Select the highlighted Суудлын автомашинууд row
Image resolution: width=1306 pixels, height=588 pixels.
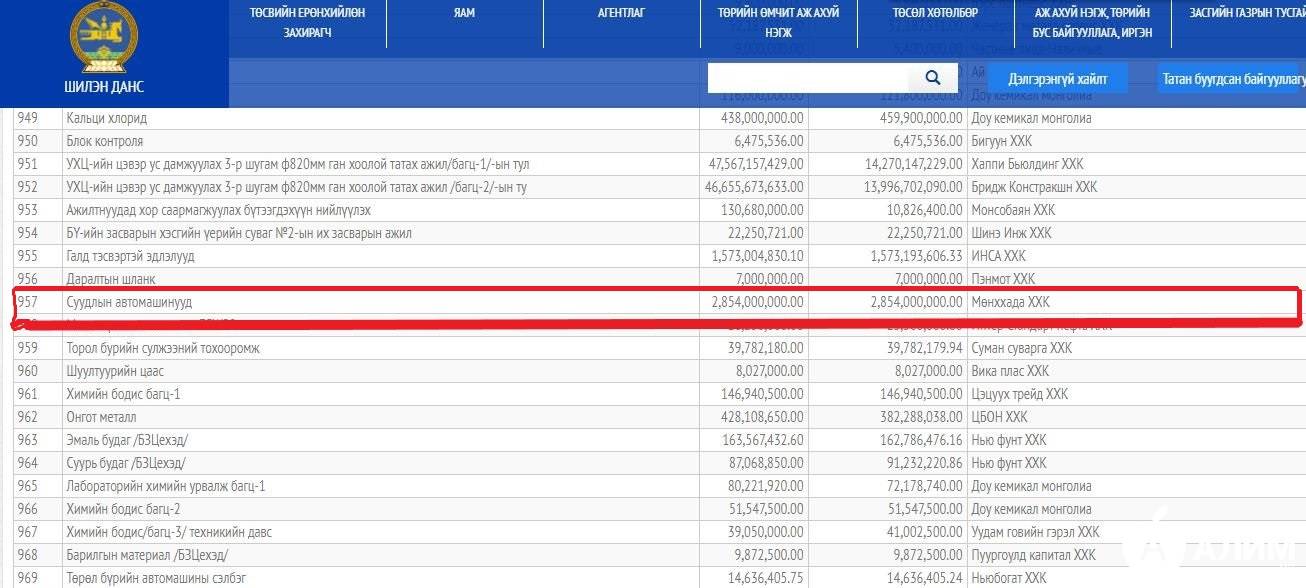point(129,302)
